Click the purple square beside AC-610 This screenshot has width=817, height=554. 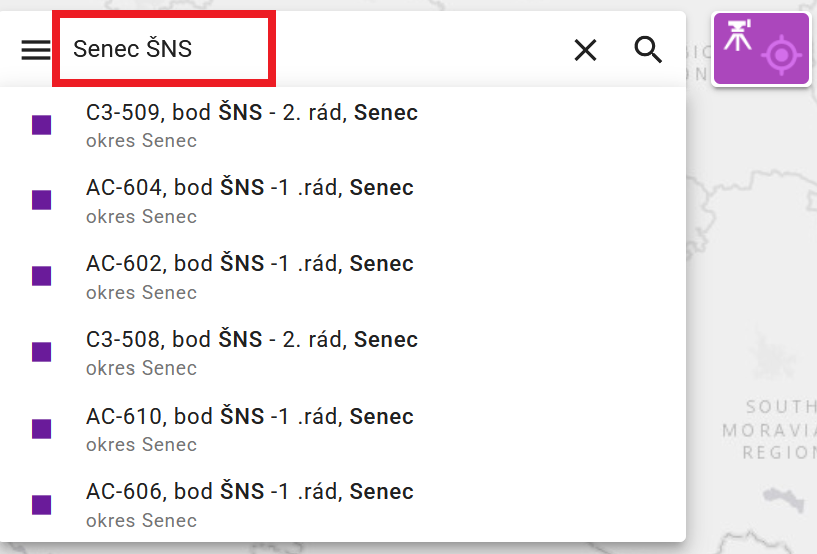[x=41, y=428]
